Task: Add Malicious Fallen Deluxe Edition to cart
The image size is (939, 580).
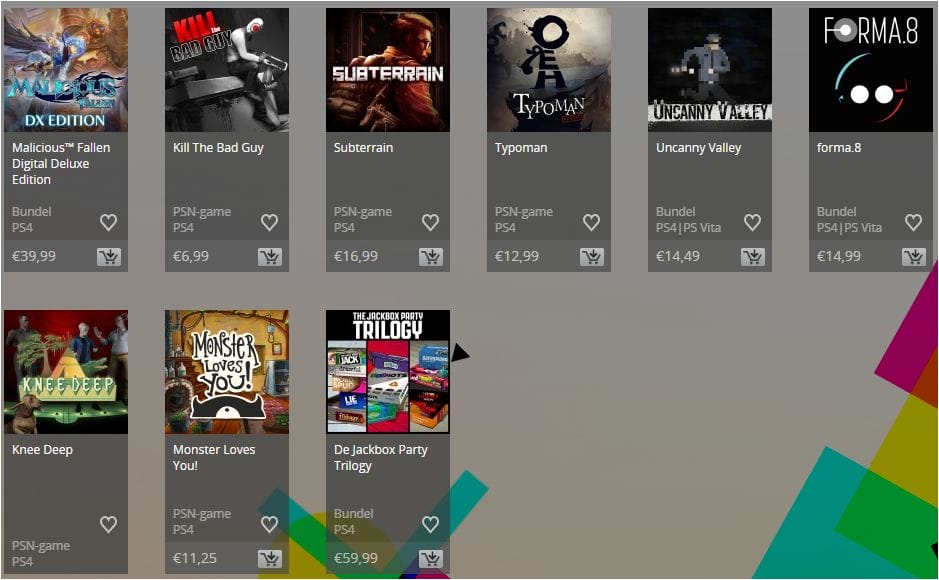Action: (109, 257)
